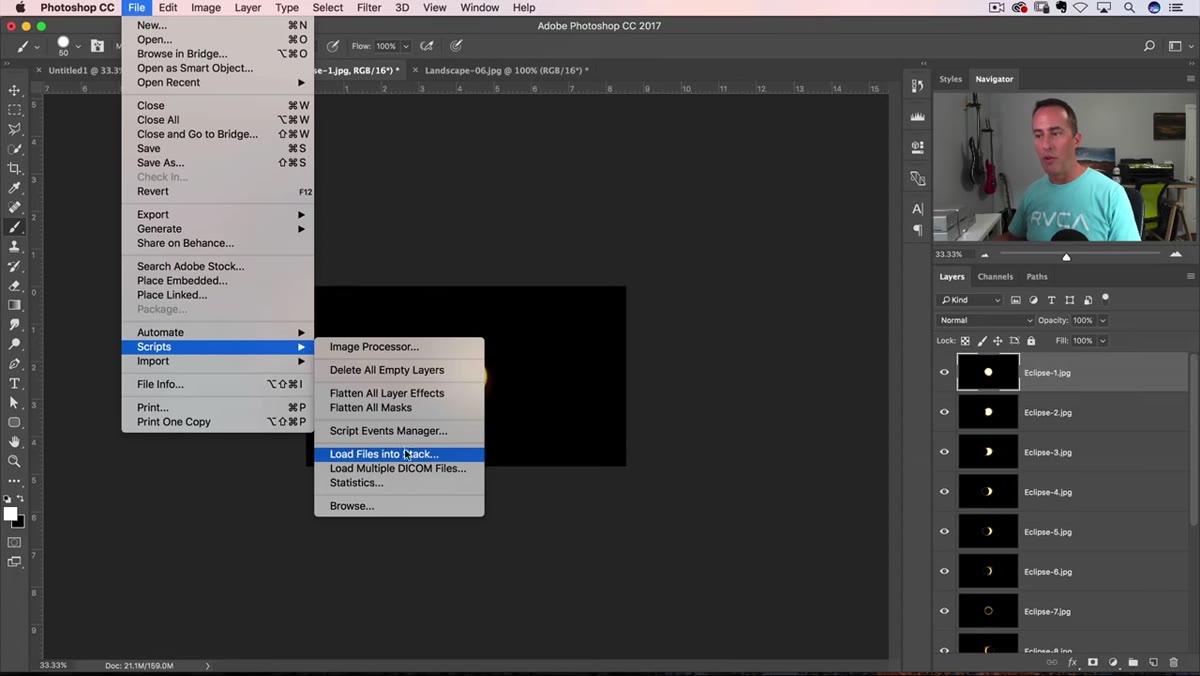The height and width of the screenshot is (676, 1200).
Task: Select the Crop tool
Action: (x=14, y=168)
